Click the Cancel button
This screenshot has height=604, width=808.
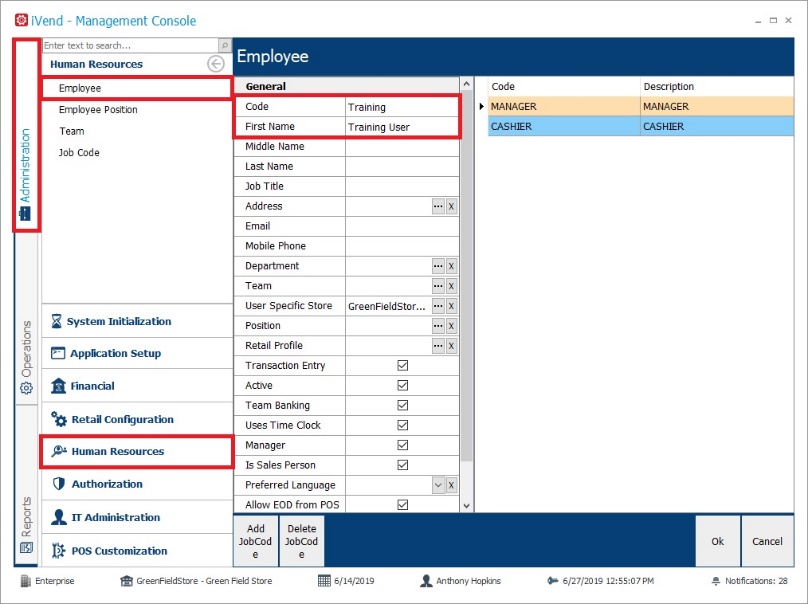coord(767,541)
